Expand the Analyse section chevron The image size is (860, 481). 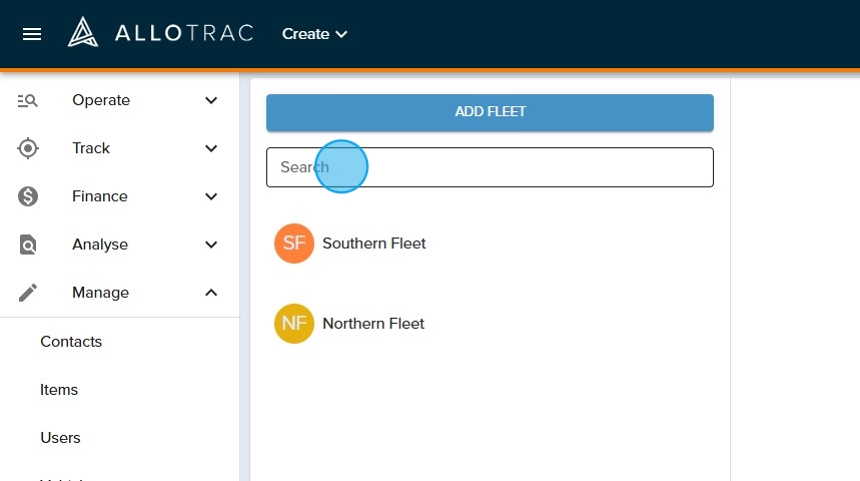211,244
